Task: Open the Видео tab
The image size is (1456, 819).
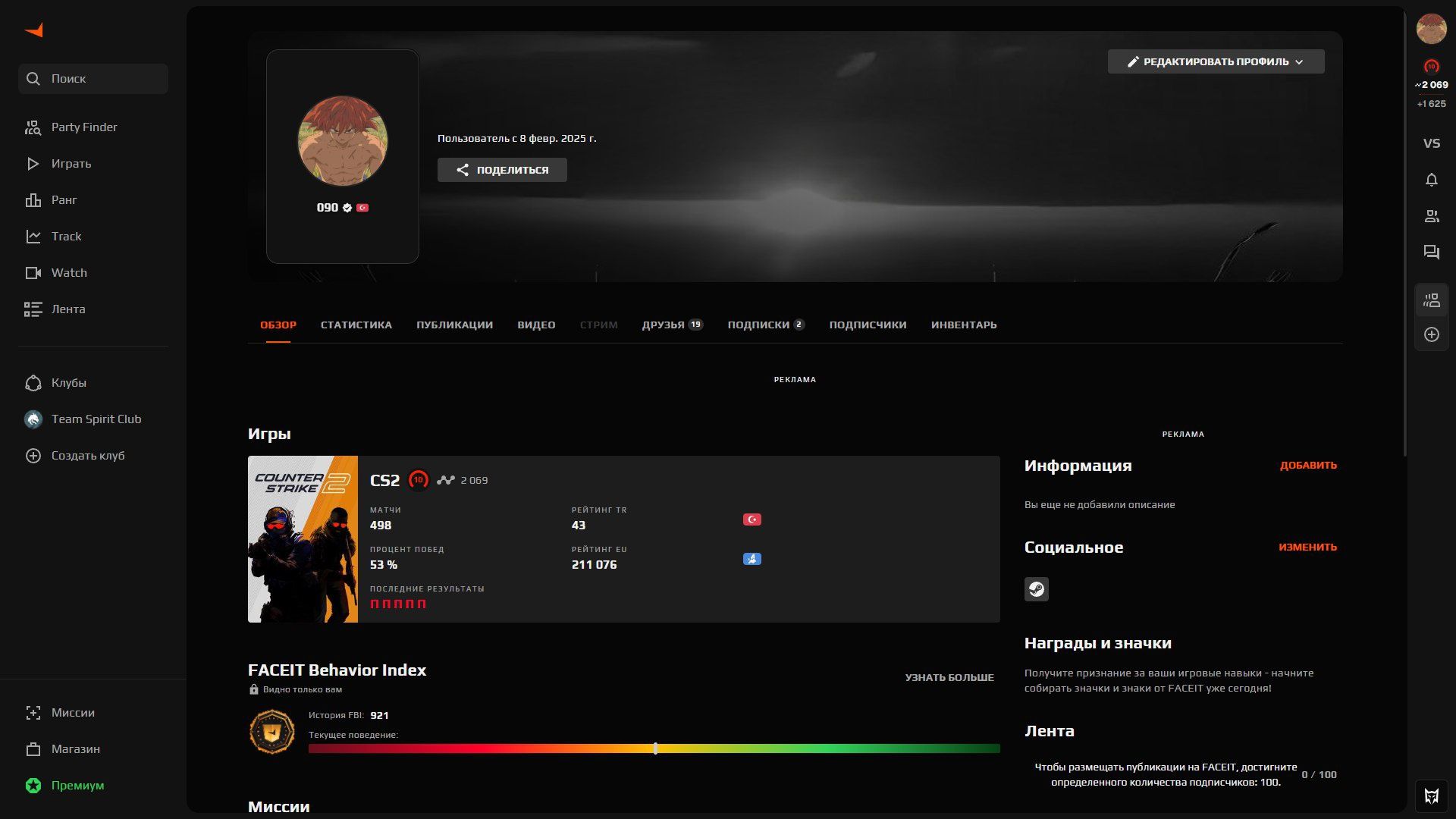Action: [536, 325]
